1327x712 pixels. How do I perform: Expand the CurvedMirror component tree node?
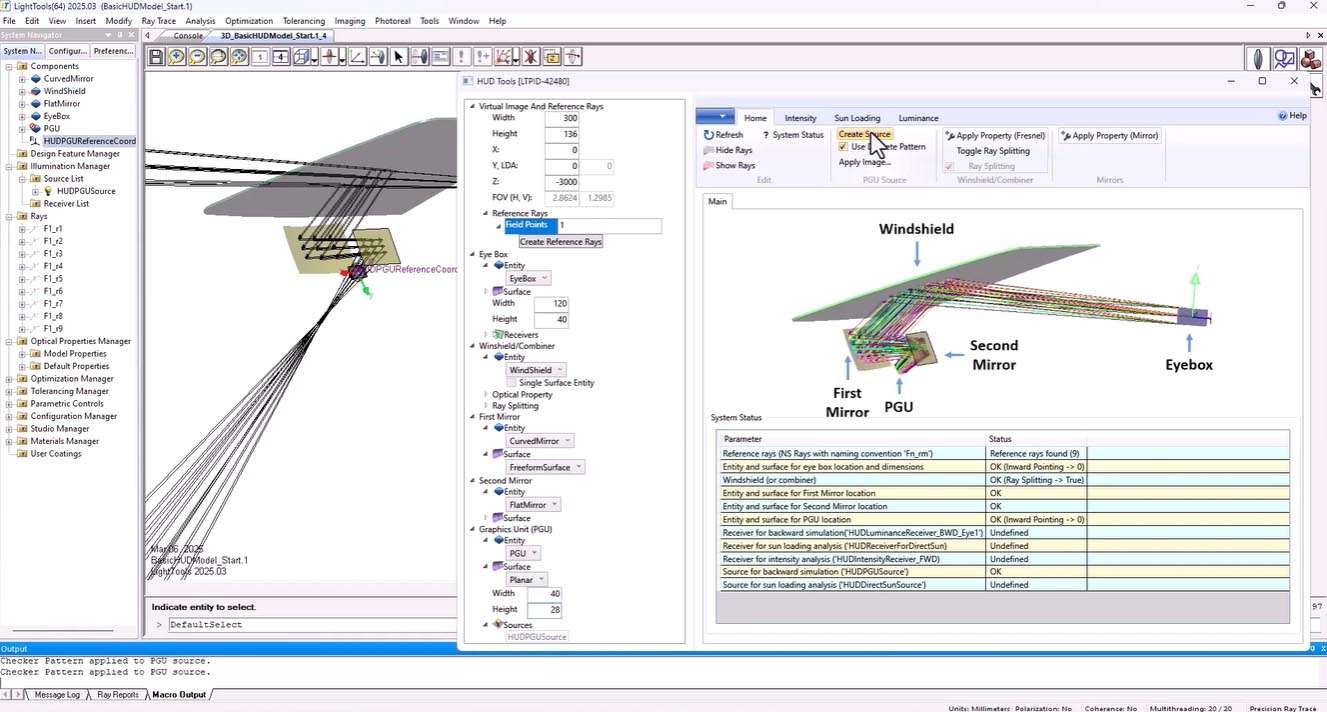pyautogui.click(x=23, y=79)
